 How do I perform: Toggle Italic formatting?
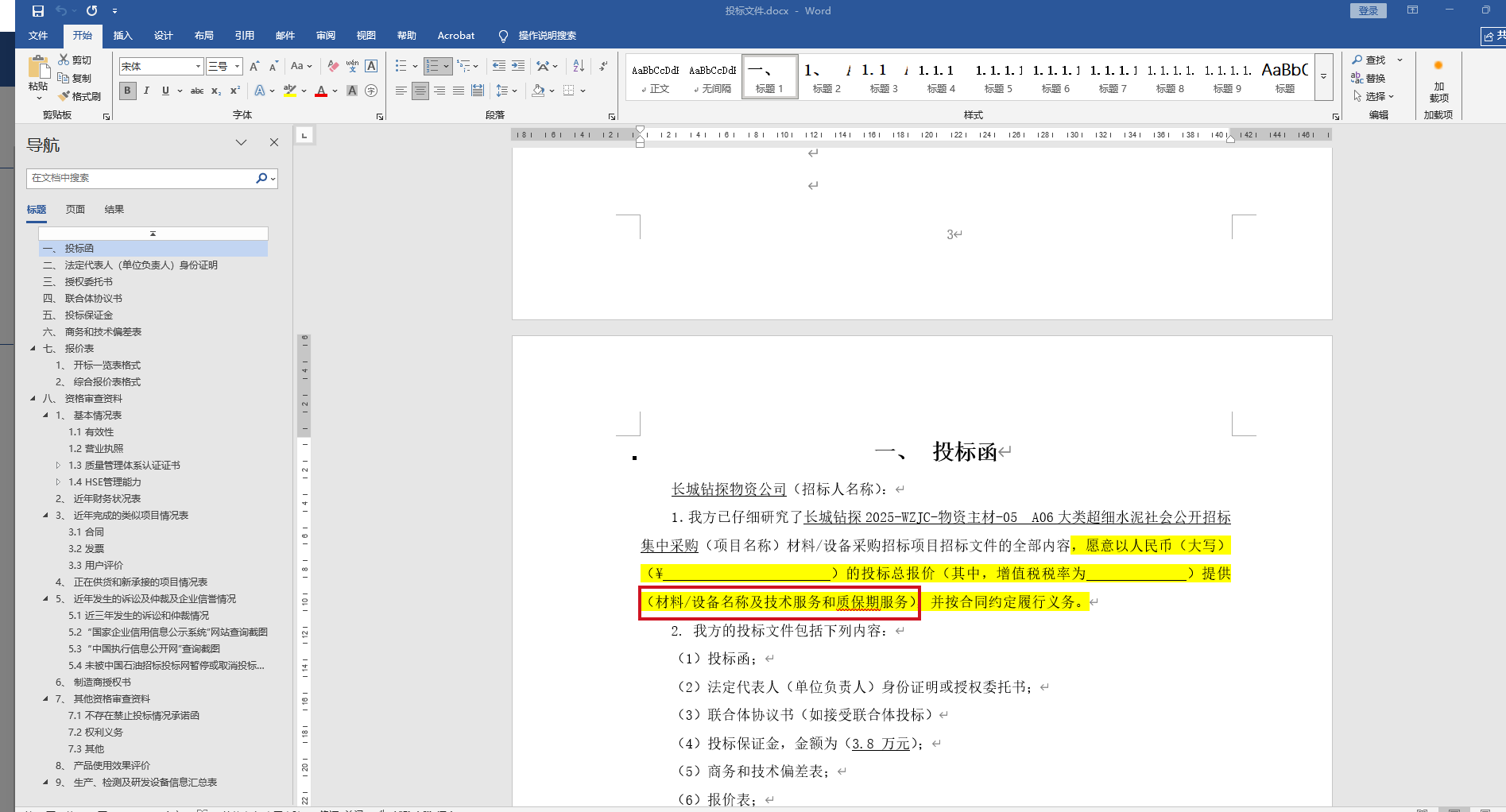[x=146, y=91]
